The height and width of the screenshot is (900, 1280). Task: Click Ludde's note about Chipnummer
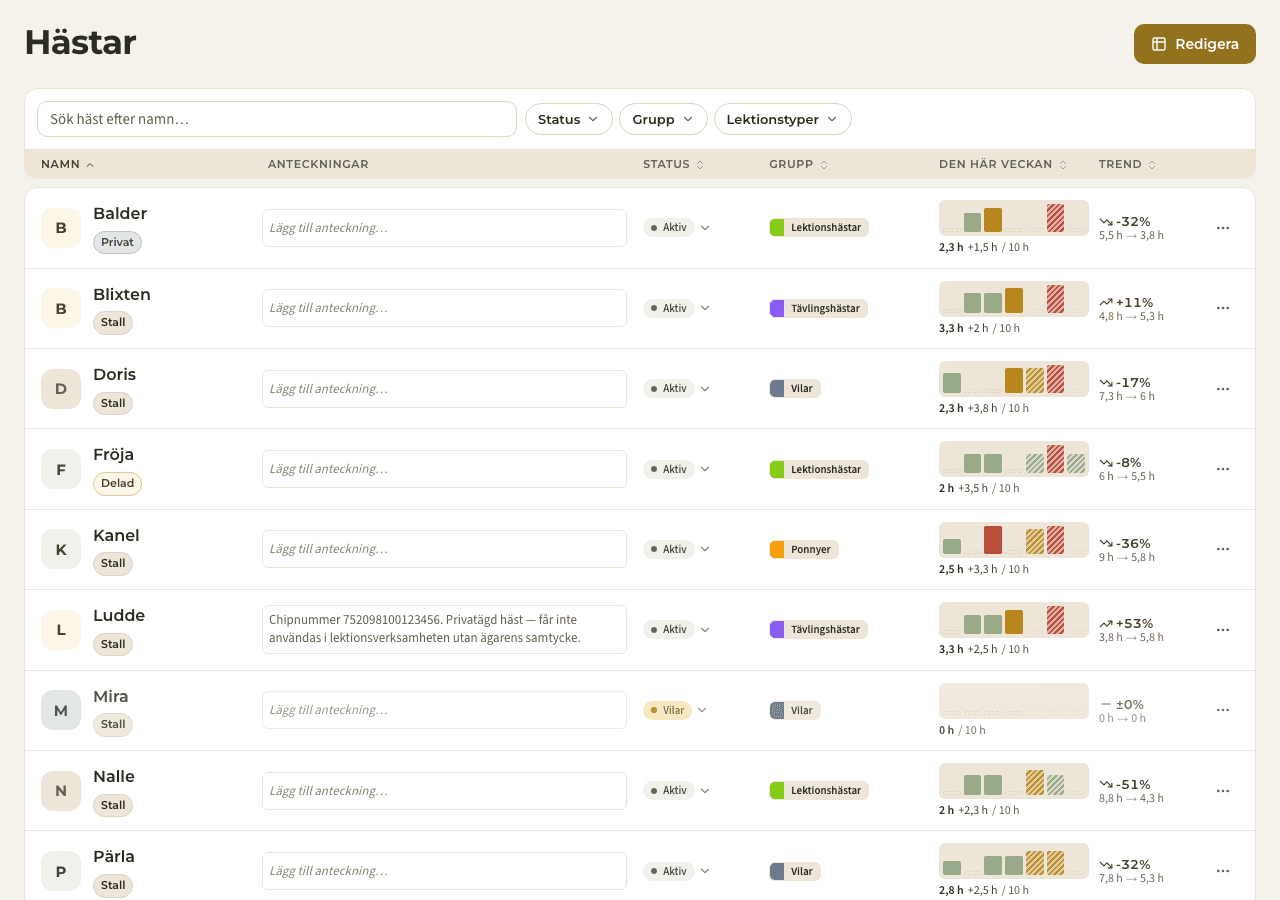[x=444, y=630]
